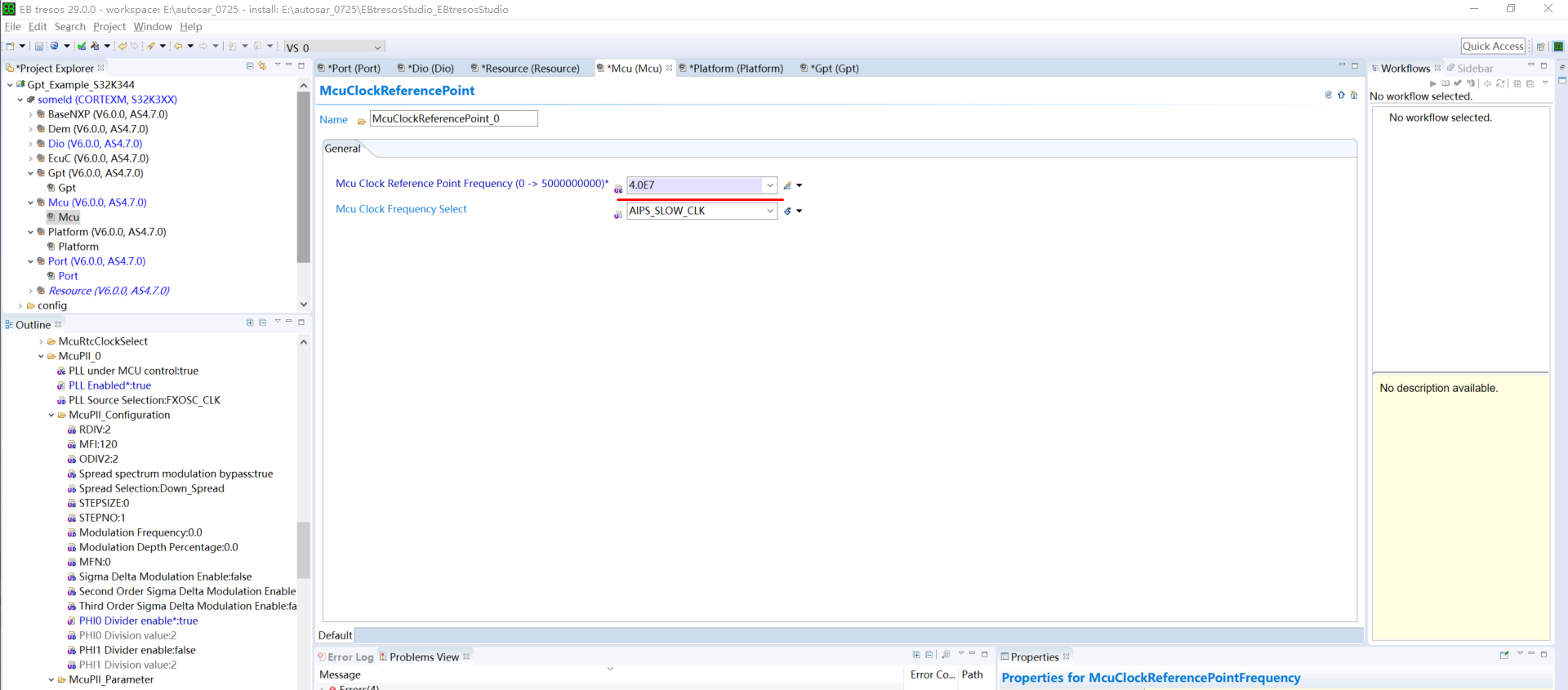1568x690 pixels.
Task: Open the VS 0 dropdown in toolbar
Action: 377,47
